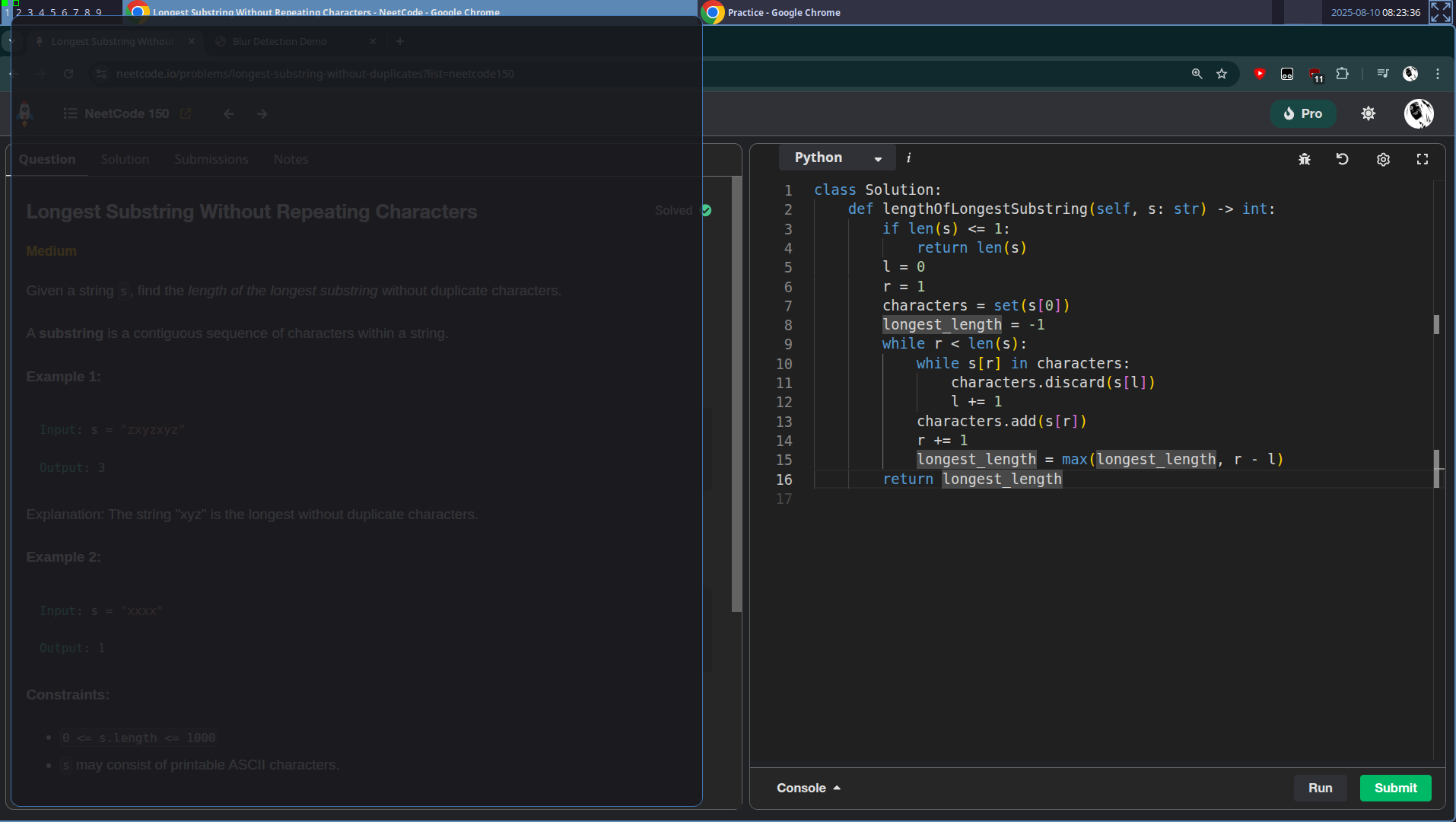
Task: Click the browser forward arrow
Action: point(41,74)
